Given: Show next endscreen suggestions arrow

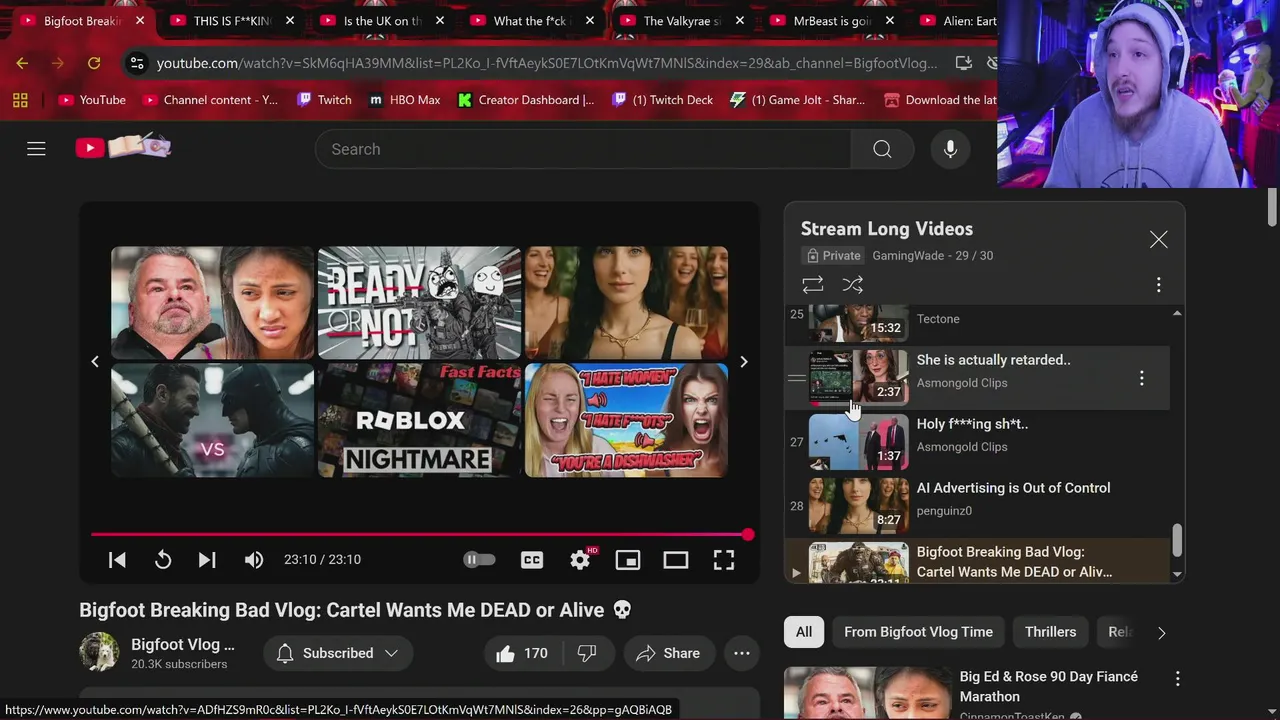Looking at the screenshot, I should [x=743, y=362].
